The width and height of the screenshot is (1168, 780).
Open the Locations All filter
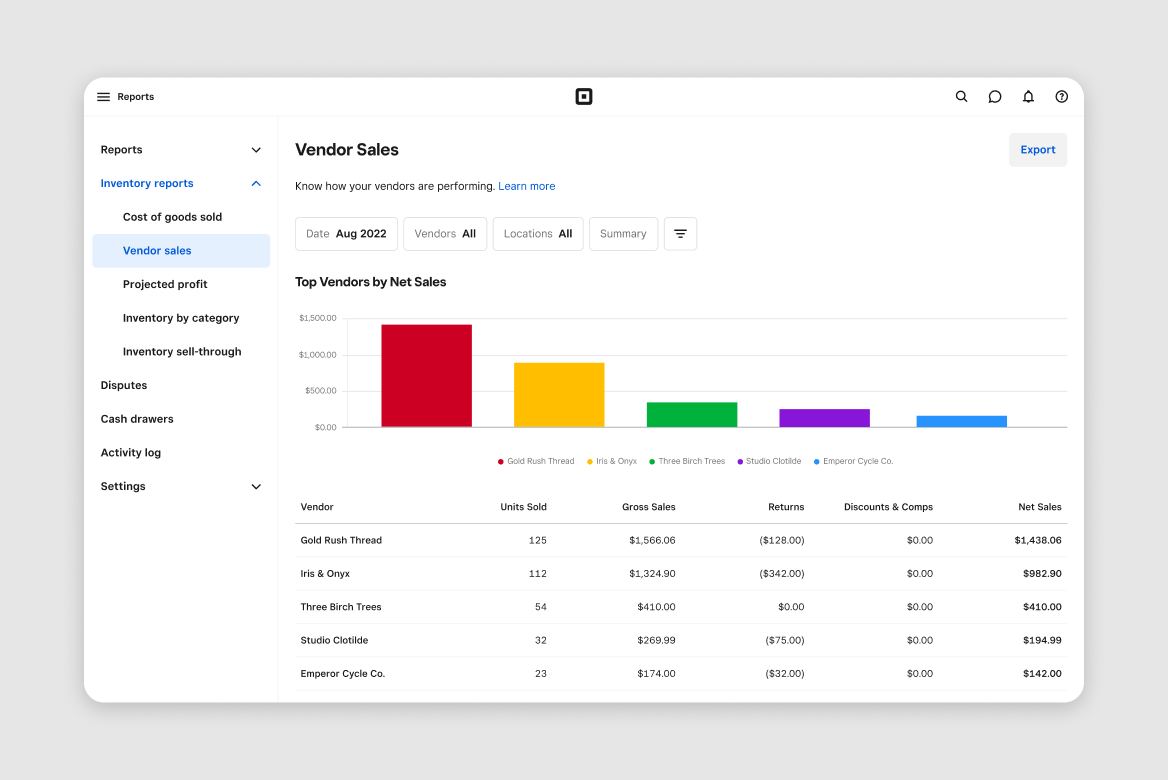(x=537, y=233)
